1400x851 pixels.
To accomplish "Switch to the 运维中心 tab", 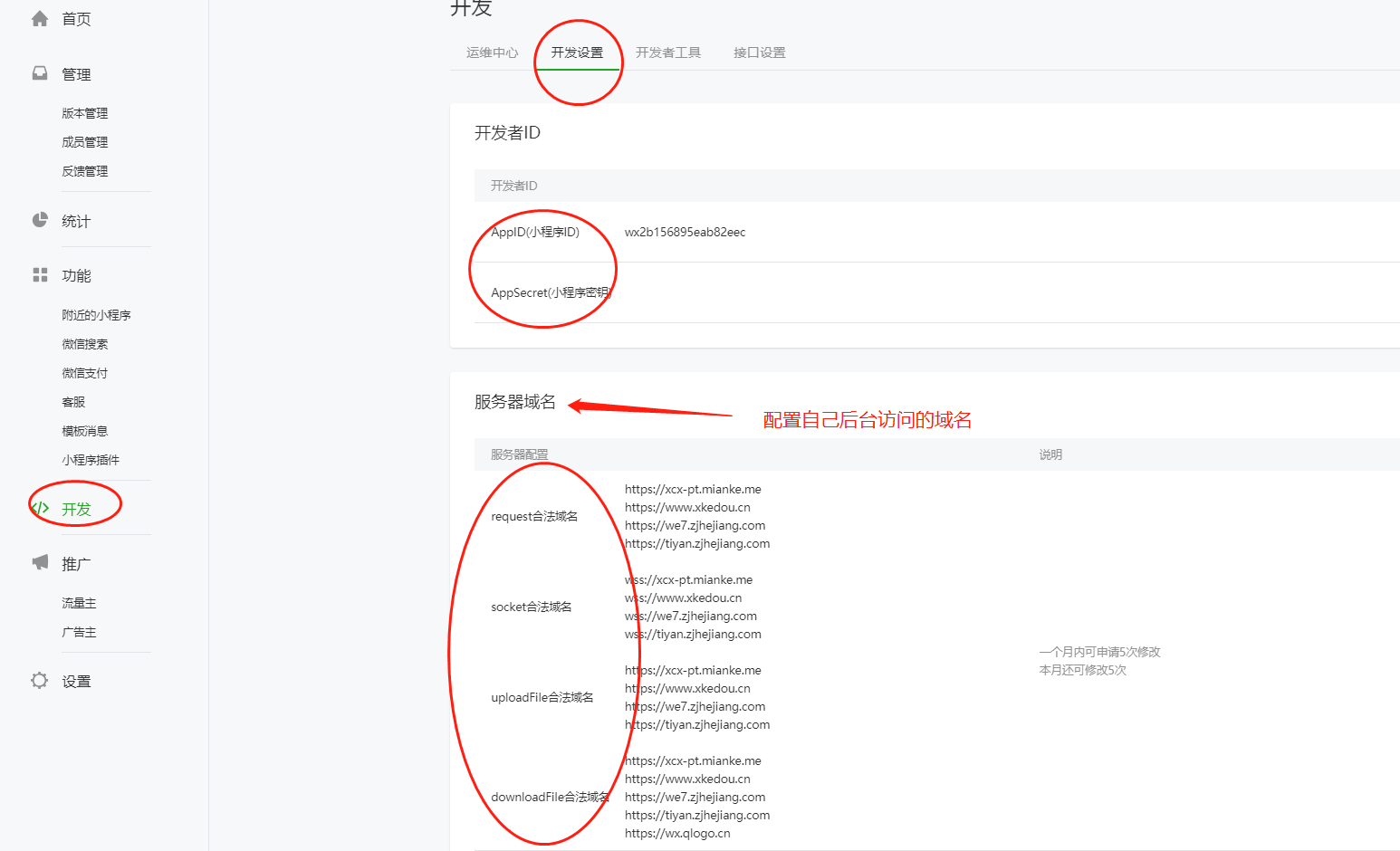I will (491, 53).
